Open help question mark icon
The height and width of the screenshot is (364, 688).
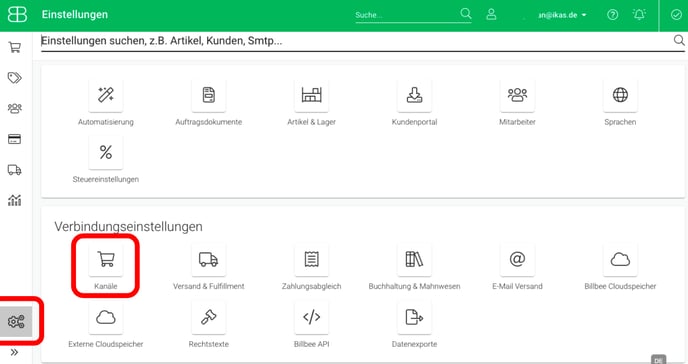click(x=613, y=14)
